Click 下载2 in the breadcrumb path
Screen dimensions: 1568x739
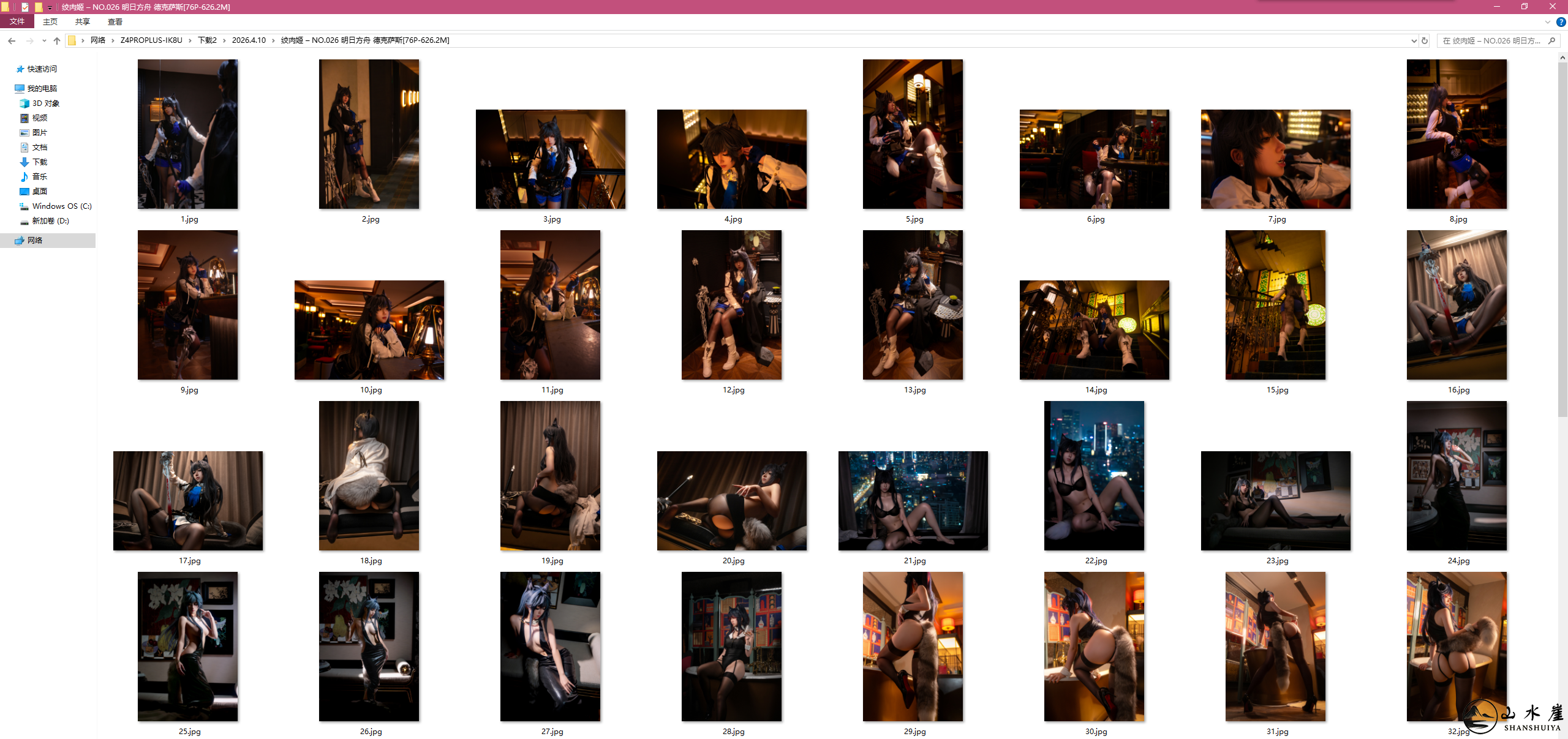point(207,40)
